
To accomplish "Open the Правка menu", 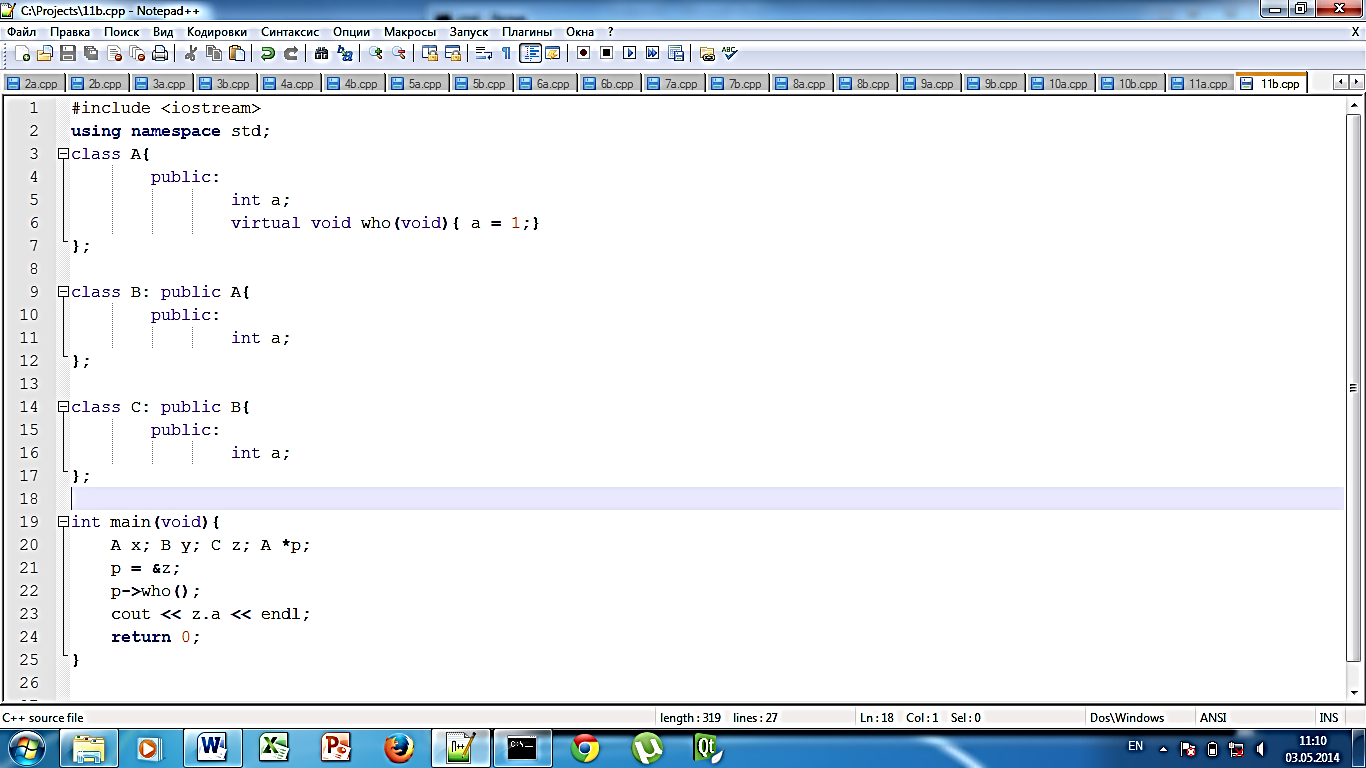I will 70,32.
